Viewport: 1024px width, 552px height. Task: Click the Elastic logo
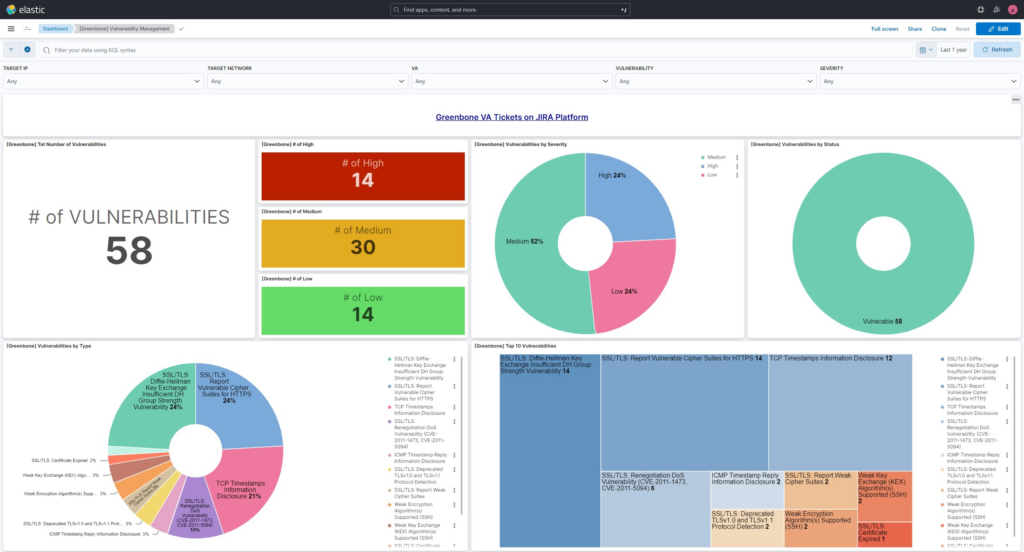click(x=25, y=10)
